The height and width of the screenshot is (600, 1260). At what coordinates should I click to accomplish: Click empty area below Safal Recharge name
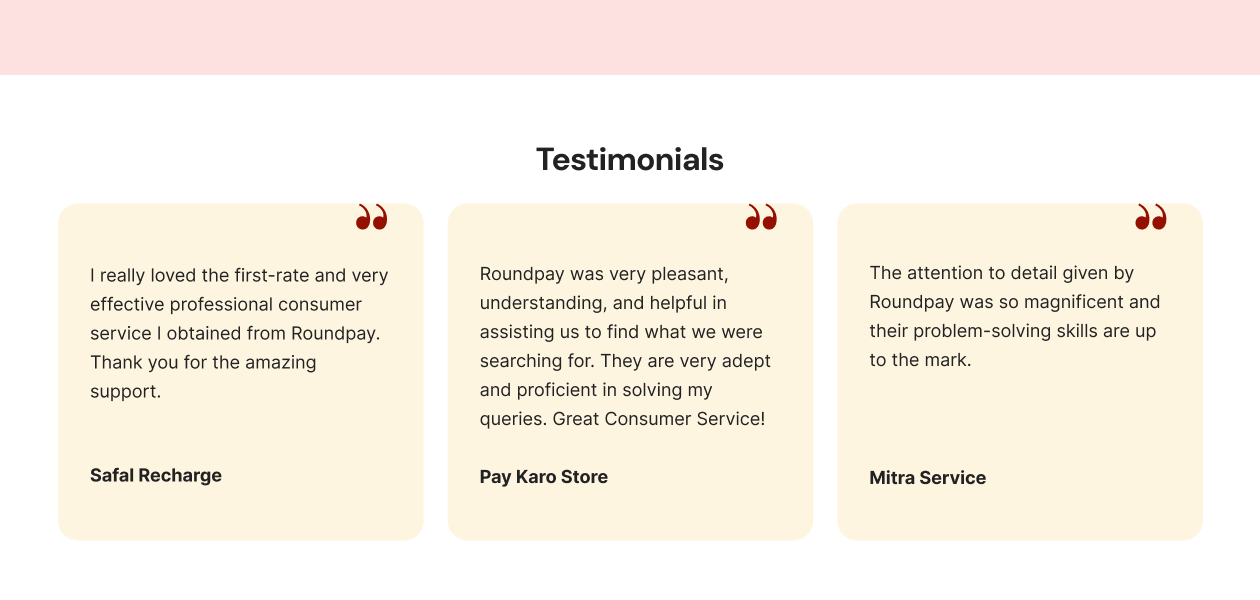(x=240, y=513)
